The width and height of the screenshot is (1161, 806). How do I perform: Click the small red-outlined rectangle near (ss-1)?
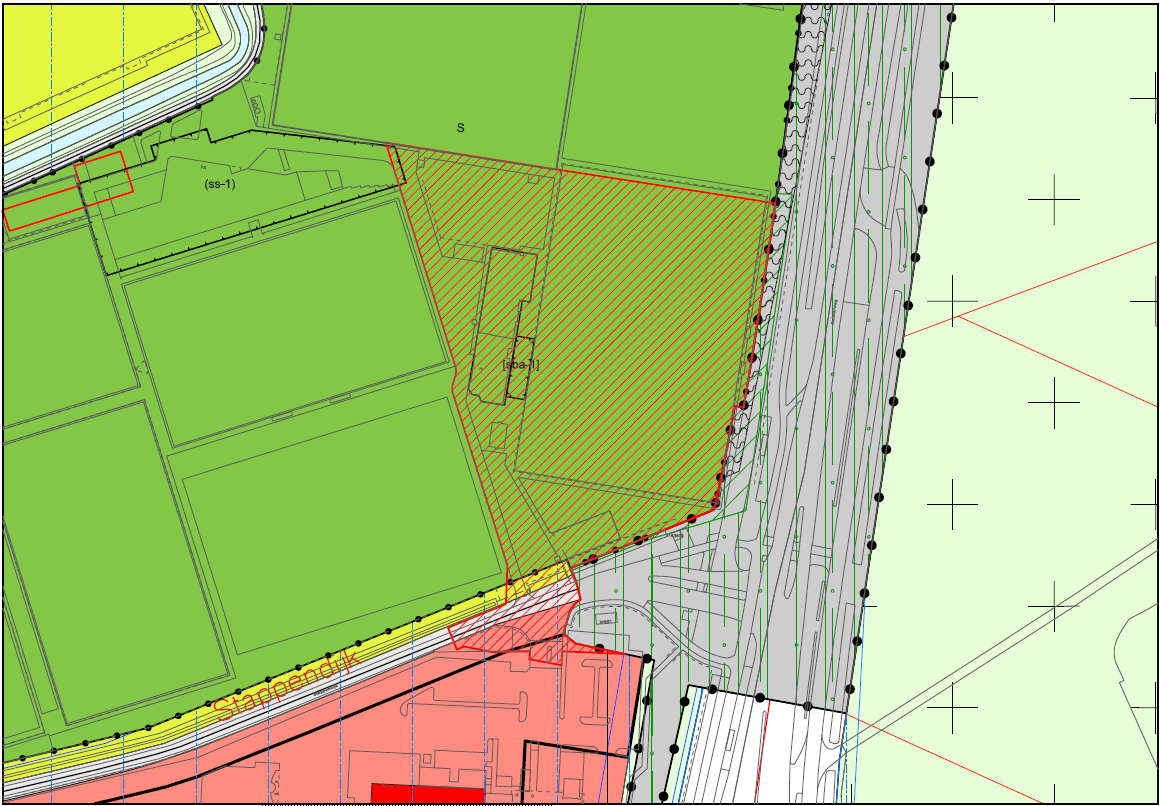[104, 174]
